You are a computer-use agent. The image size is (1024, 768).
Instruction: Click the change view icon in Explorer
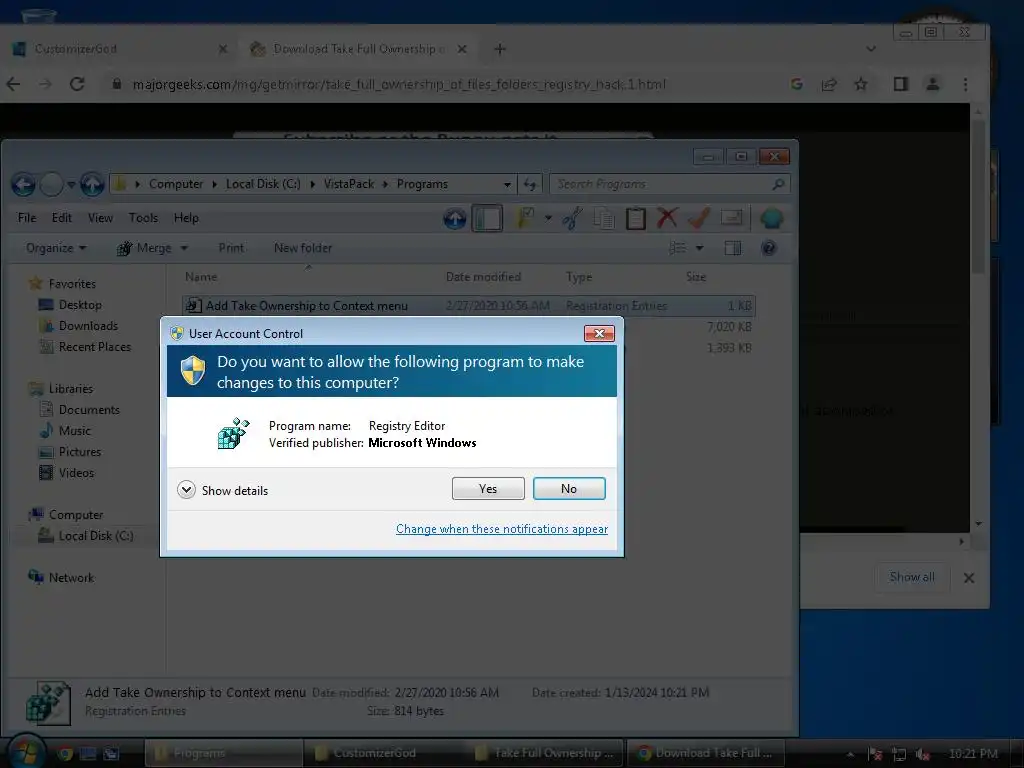[x=678, y=248]
